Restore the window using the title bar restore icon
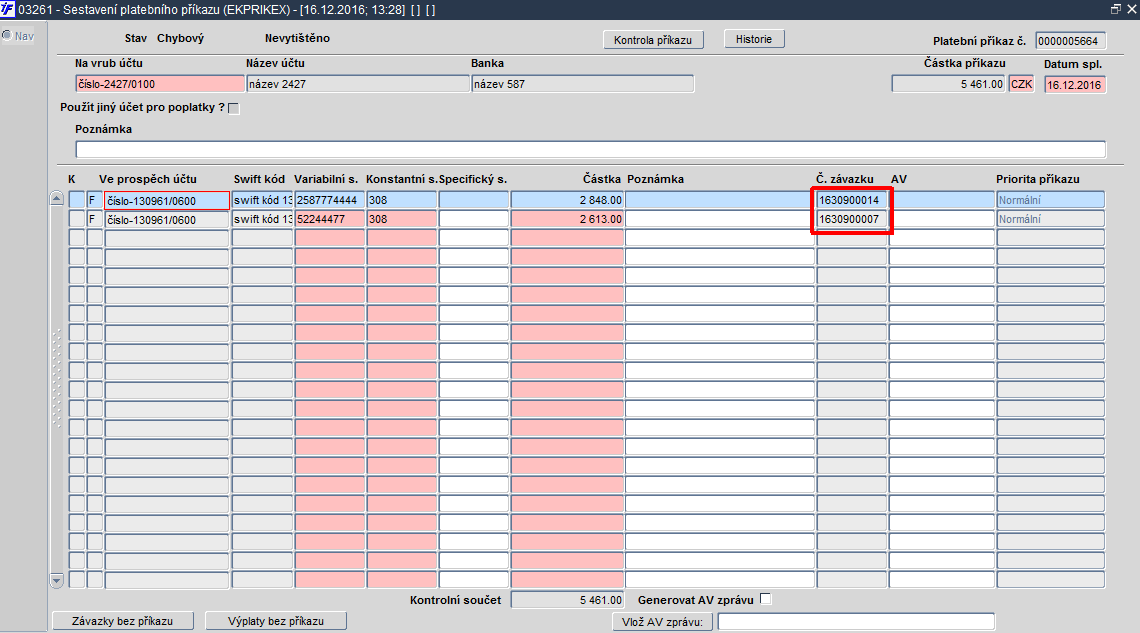 1116,9
